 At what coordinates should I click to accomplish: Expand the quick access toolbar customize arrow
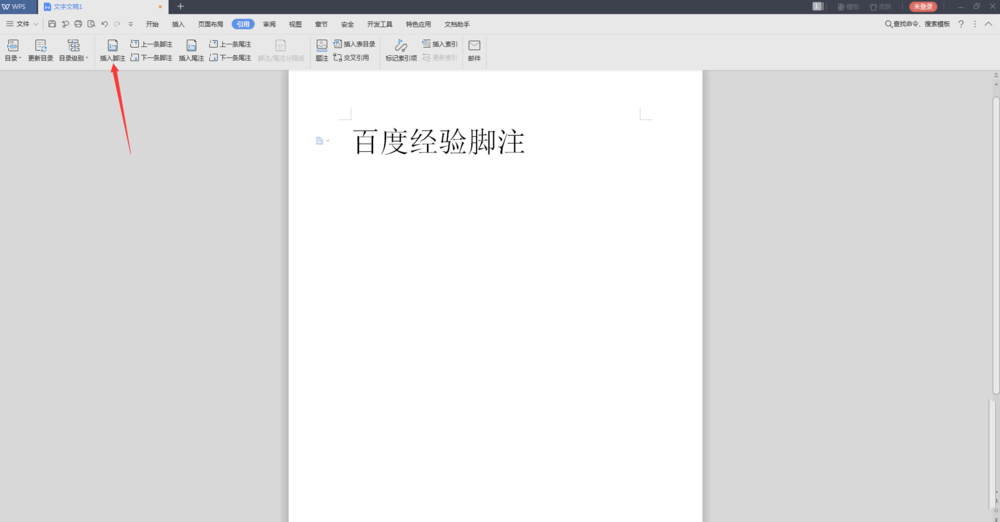[131, 24]
